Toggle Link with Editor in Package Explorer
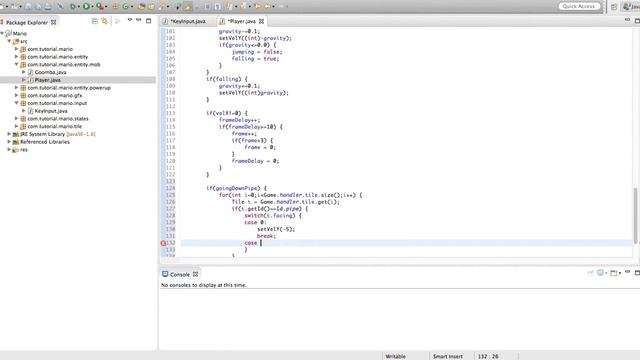The image size is (640, 360). click(x=105, y=21)
